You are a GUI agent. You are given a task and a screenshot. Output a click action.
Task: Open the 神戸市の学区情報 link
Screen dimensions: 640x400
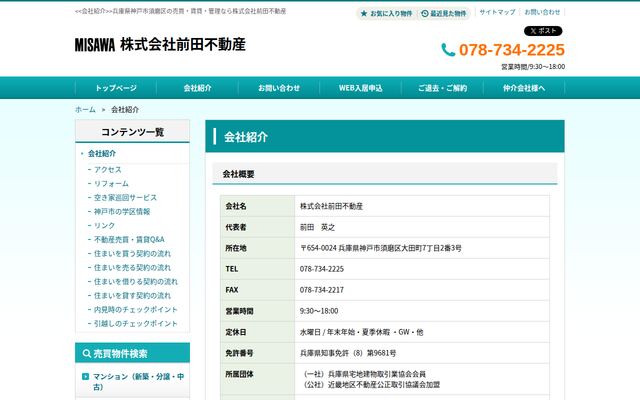[x=122, y=211]
